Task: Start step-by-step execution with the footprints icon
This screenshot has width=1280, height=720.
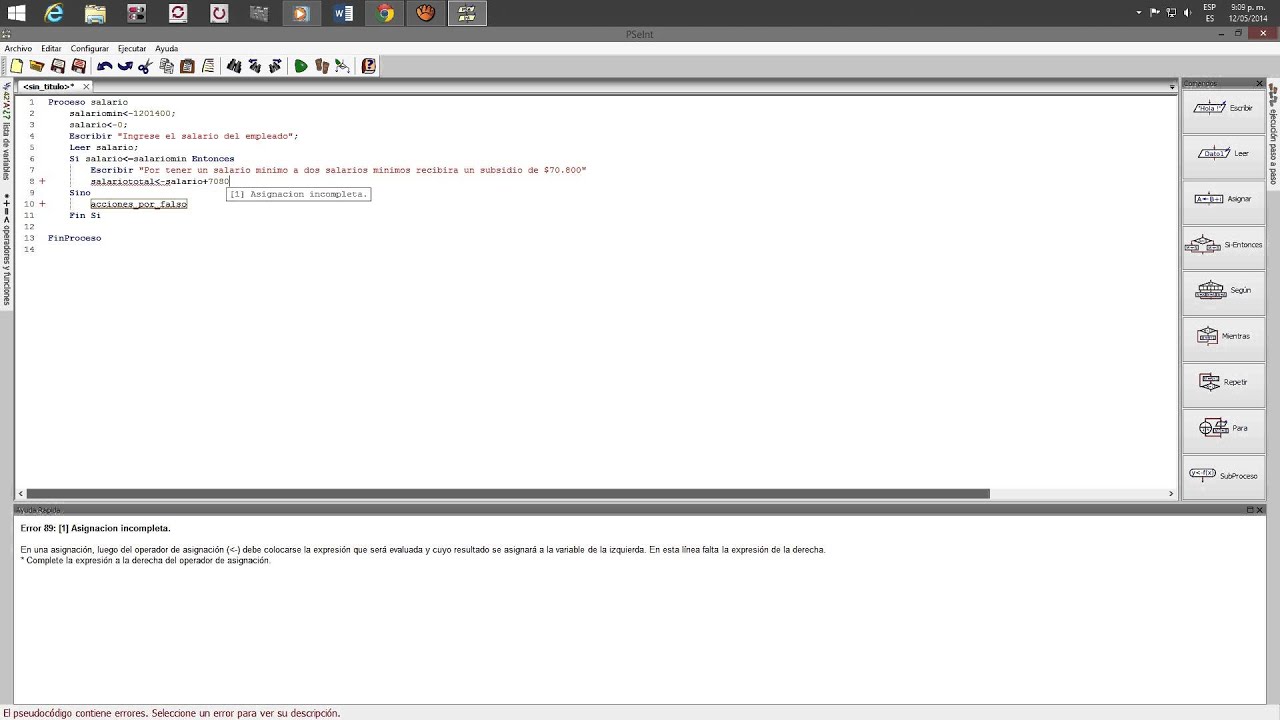Action: (322, 66)
